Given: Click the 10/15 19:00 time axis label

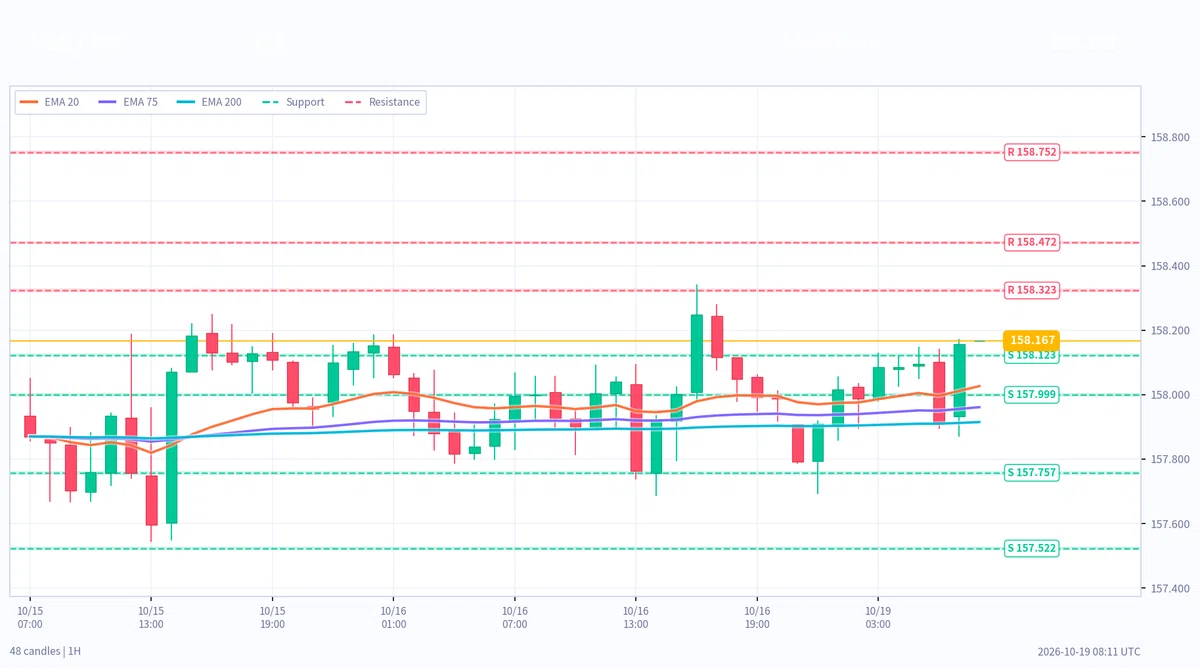Looking at the screenshot, I should click(x=272, y=617).
